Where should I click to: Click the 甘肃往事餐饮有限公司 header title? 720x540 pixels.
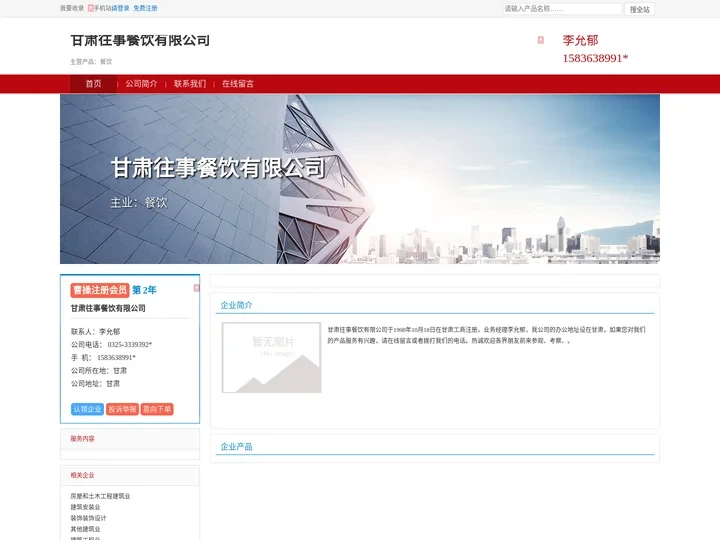click(x=140, y=40)
